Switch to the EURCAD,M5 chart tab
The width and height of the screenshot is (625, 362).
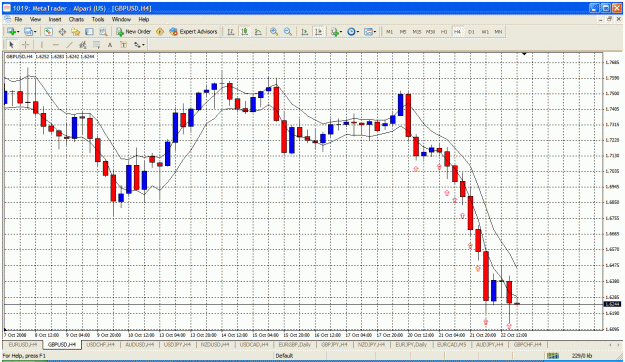click(x=452, y=344)
